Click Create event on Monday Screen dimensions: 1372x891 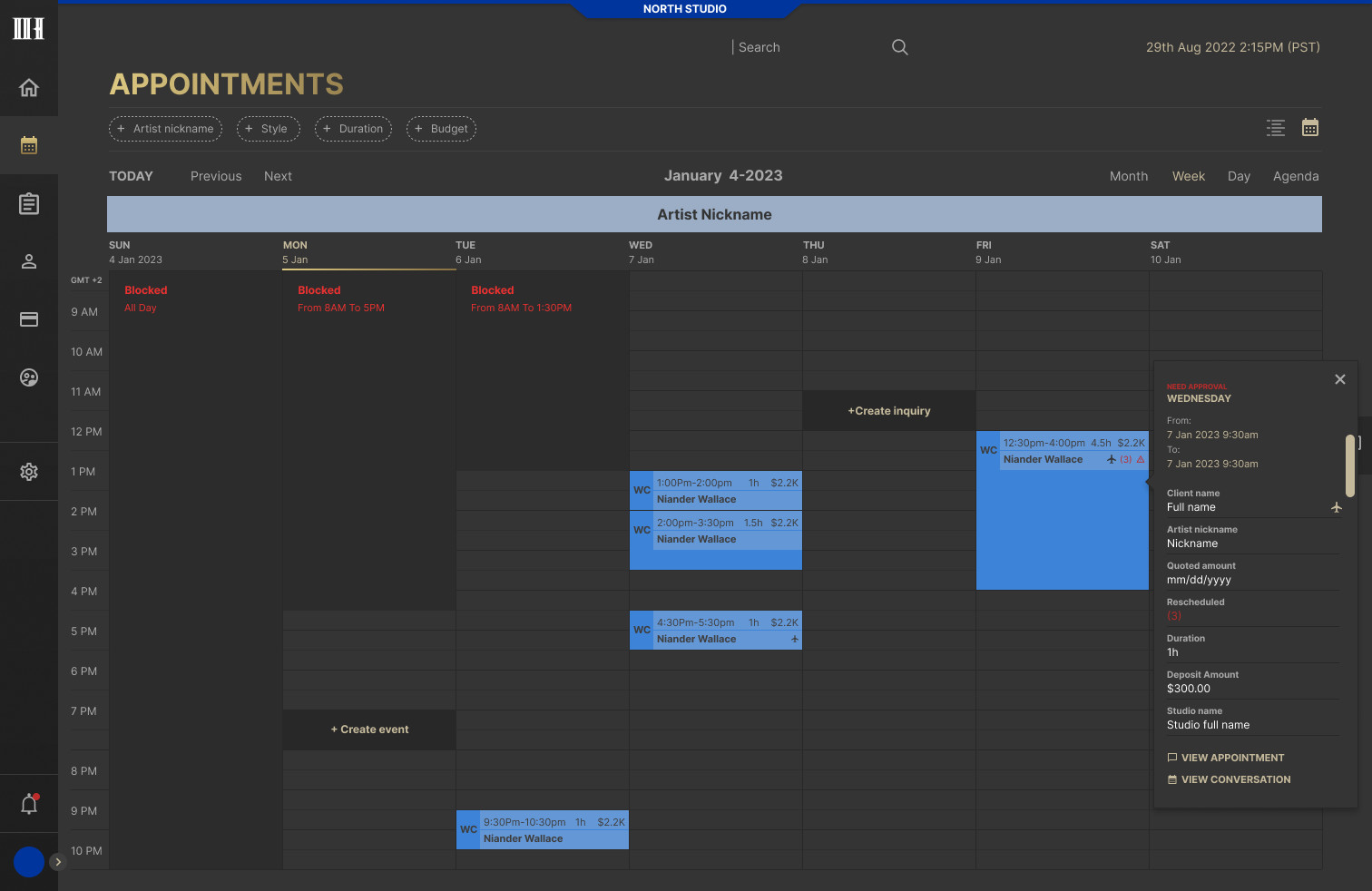click(x=369, y=729)
